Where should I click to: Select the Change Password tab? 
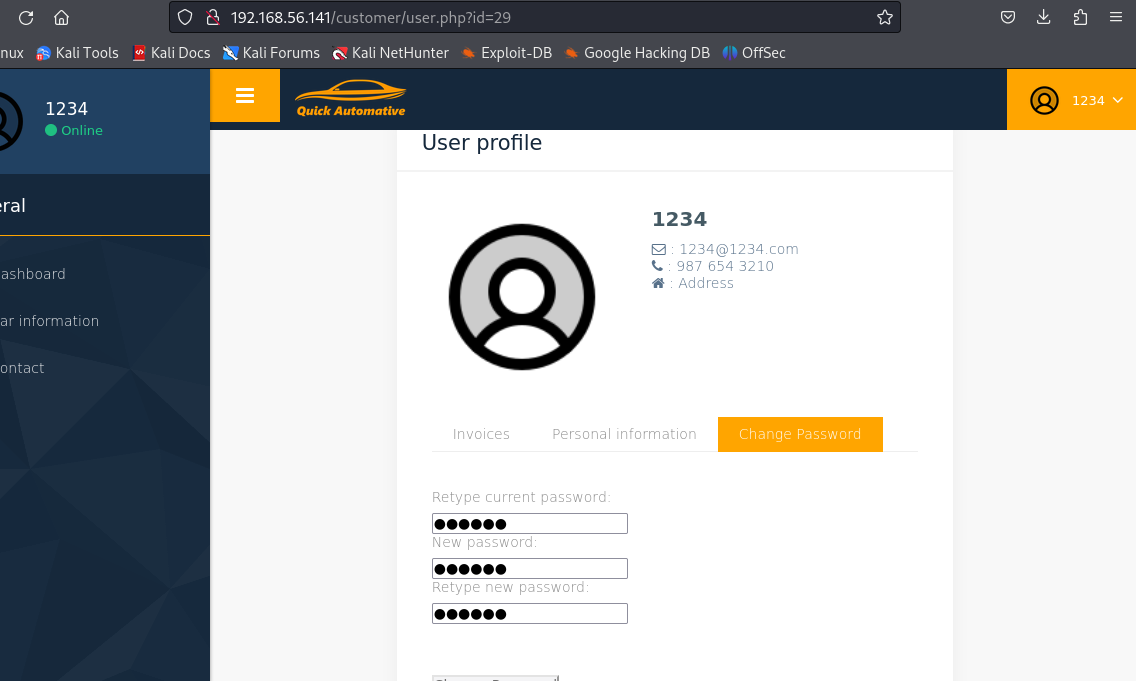[800, 434]
